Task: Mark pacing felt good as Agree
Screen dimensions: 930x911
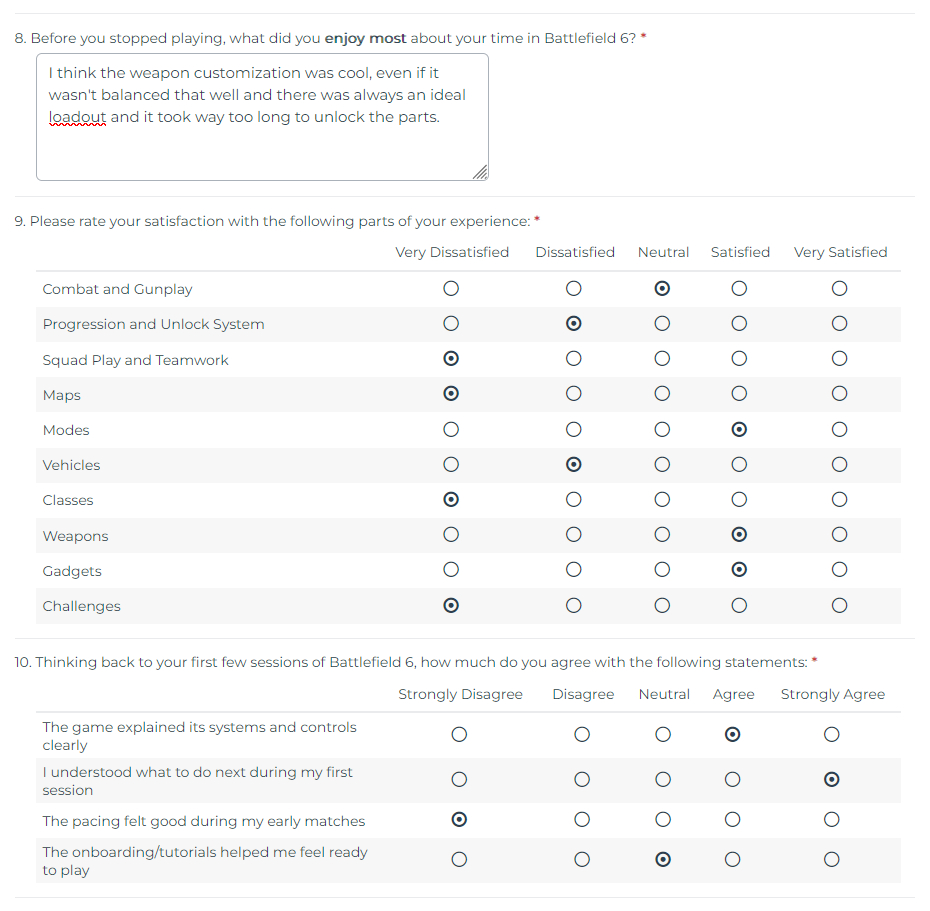Action: click(x=732, y=821)
